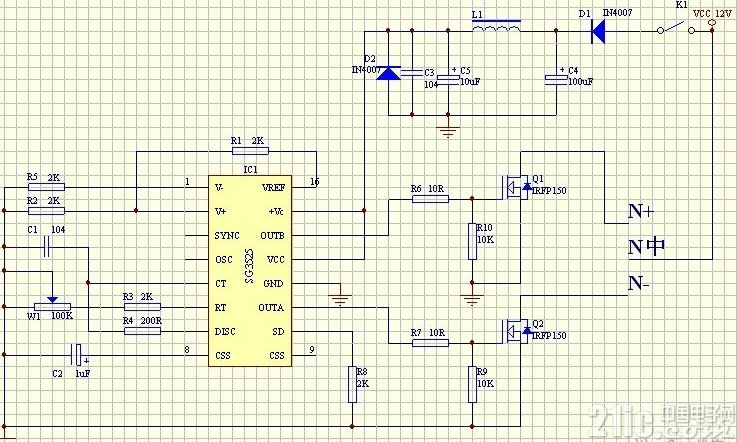Click the OUTA pin label

(x=271, y=308)
